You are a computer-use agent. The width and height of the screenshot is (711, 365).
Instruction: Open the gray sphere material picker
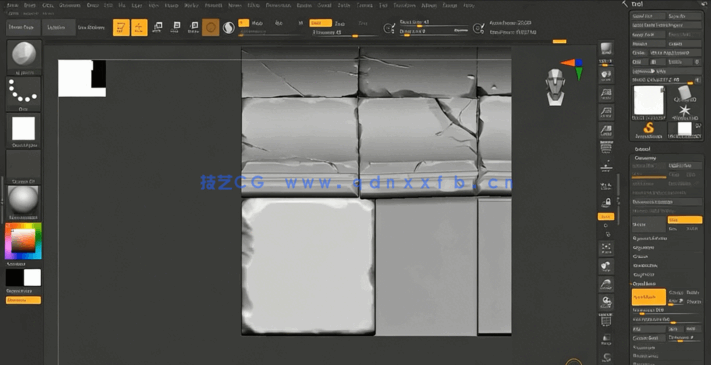pos(24,202)
